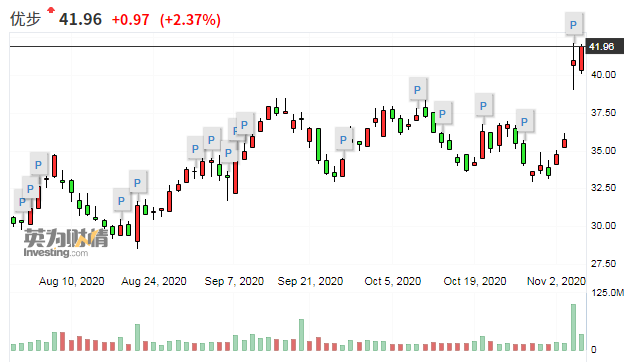This screenshot has height=362, width=643.
Task: Click the 32.50 price axis label
Action: coord(603,188)
